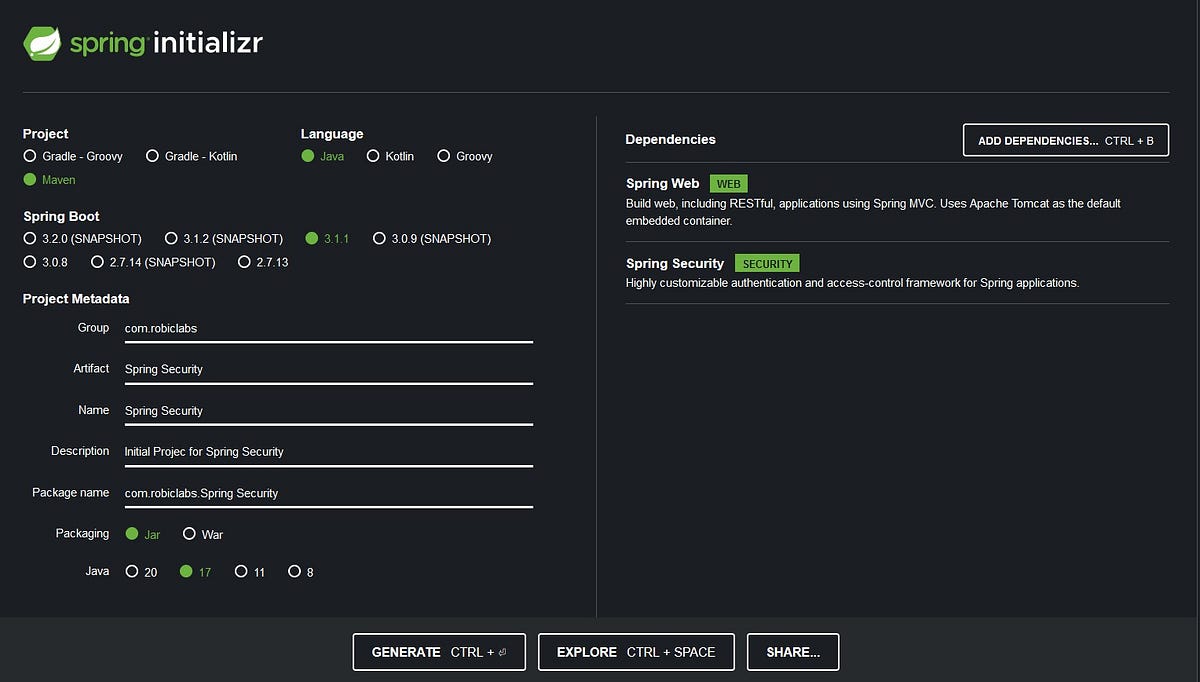
Task: Click the Explore button
Action: pyautogui.click(x=636, y=652)
